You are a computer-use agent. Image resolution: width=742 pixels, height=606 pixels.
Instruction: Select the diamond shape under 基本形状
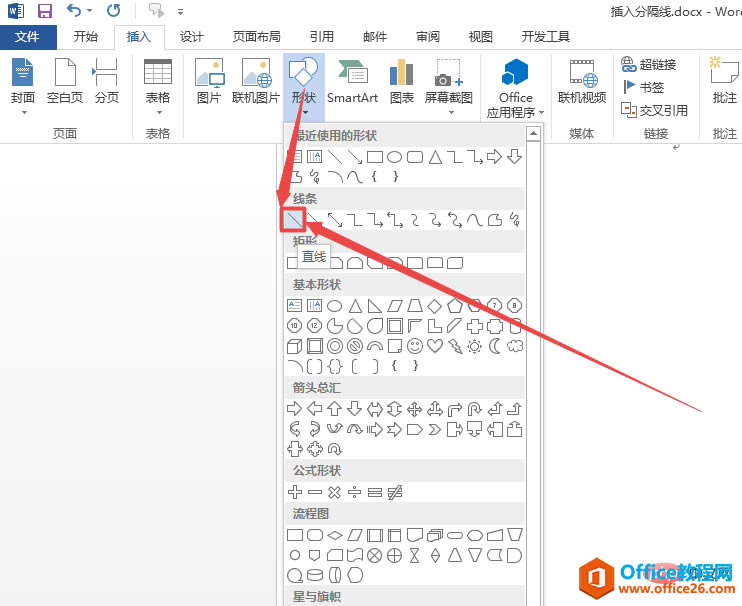pyautogui.click(x=434, y=306)
